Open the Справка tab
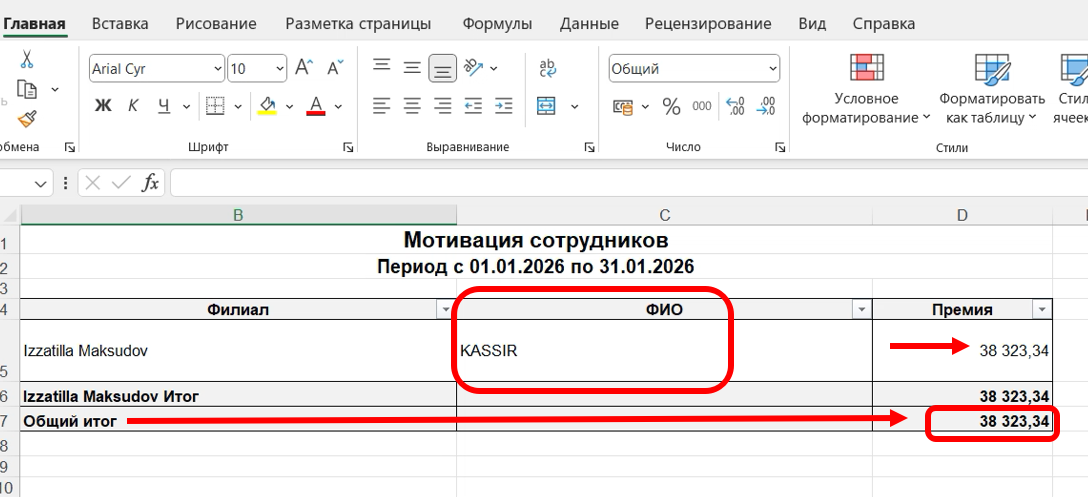1088x497 pixels. (x=883, y=24)
